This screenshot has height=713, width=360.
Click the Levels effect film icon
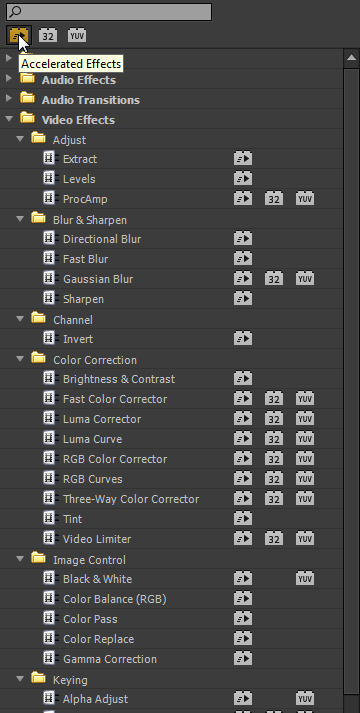click(50, 178)
